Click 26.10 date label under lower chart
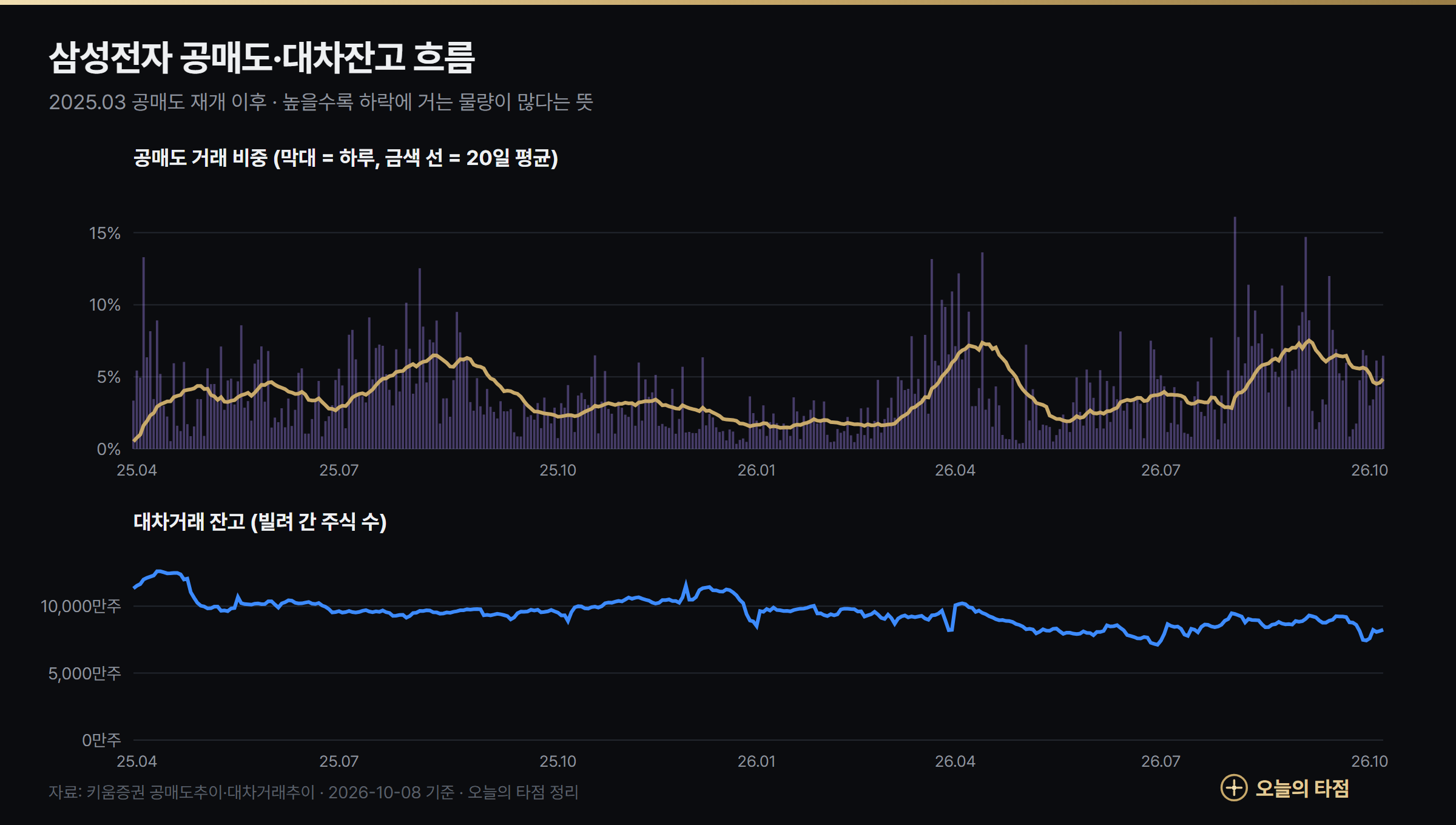This screenshot has height=825, width=1456. [1369, 761]
